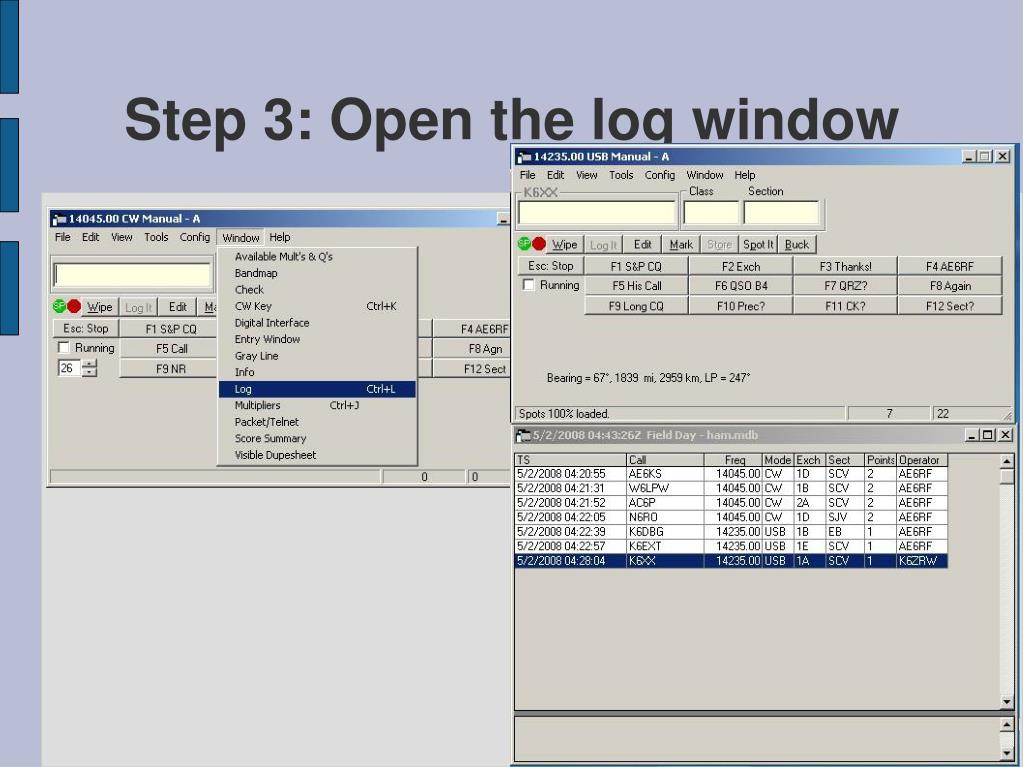The image size is (1023, 767).
Task: Open Tools menu in USB Manual window
Action: [x=621, y=175]
